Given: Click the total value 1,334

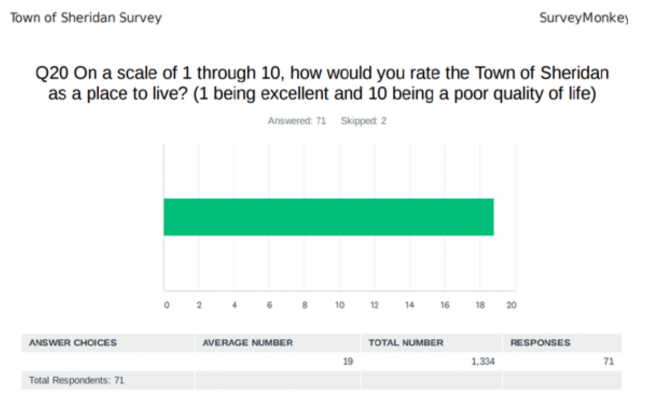Looking at the screenshot, I should point(483,362).
